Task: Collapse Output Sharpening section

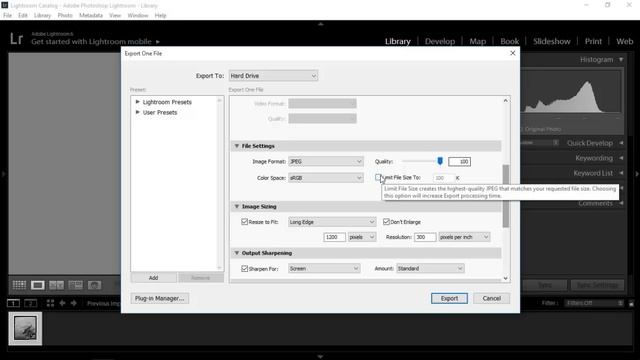Action: tap(236, 253)
